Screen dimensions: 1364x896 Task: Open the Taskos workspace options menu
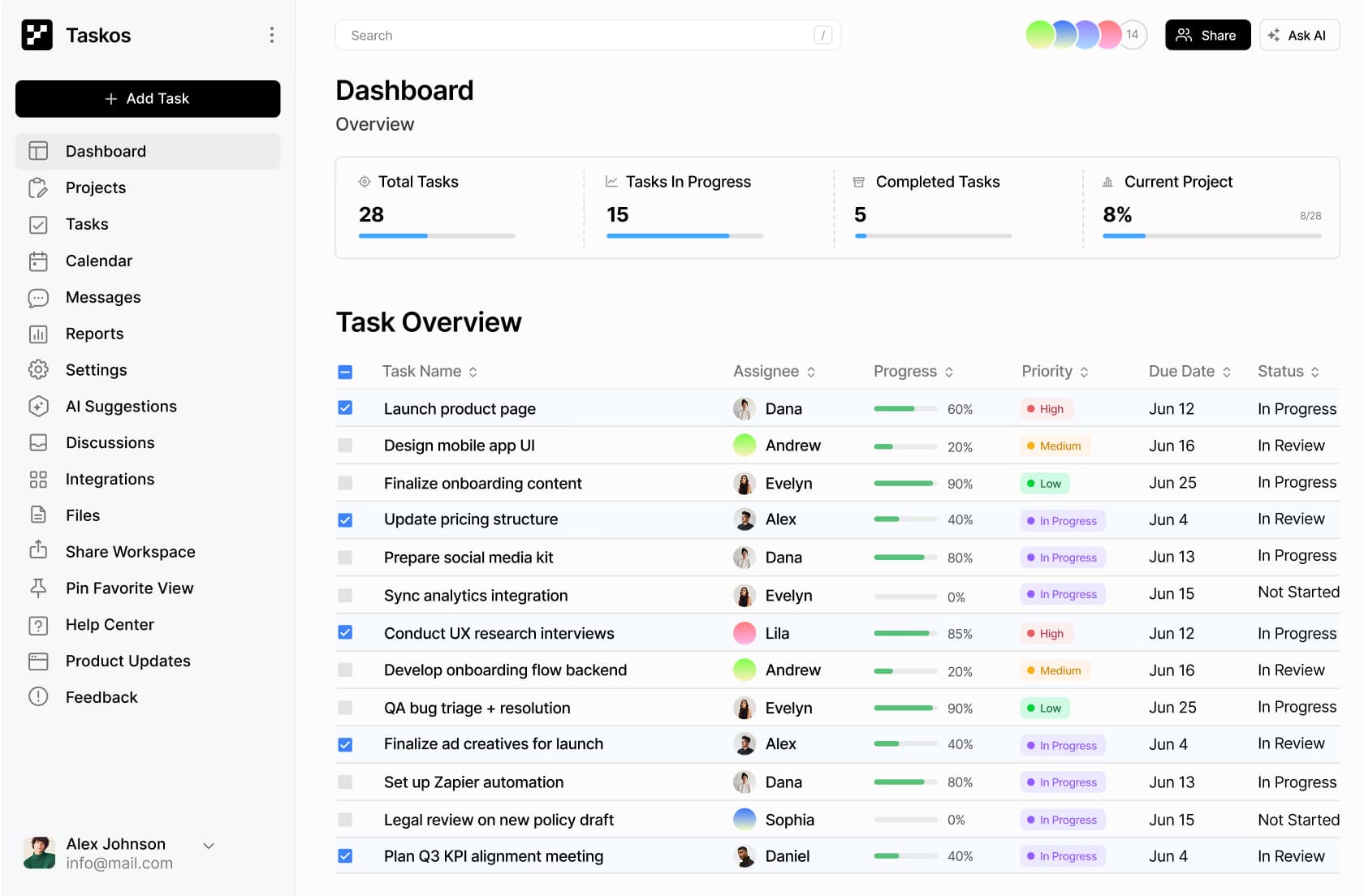point(271,35)
